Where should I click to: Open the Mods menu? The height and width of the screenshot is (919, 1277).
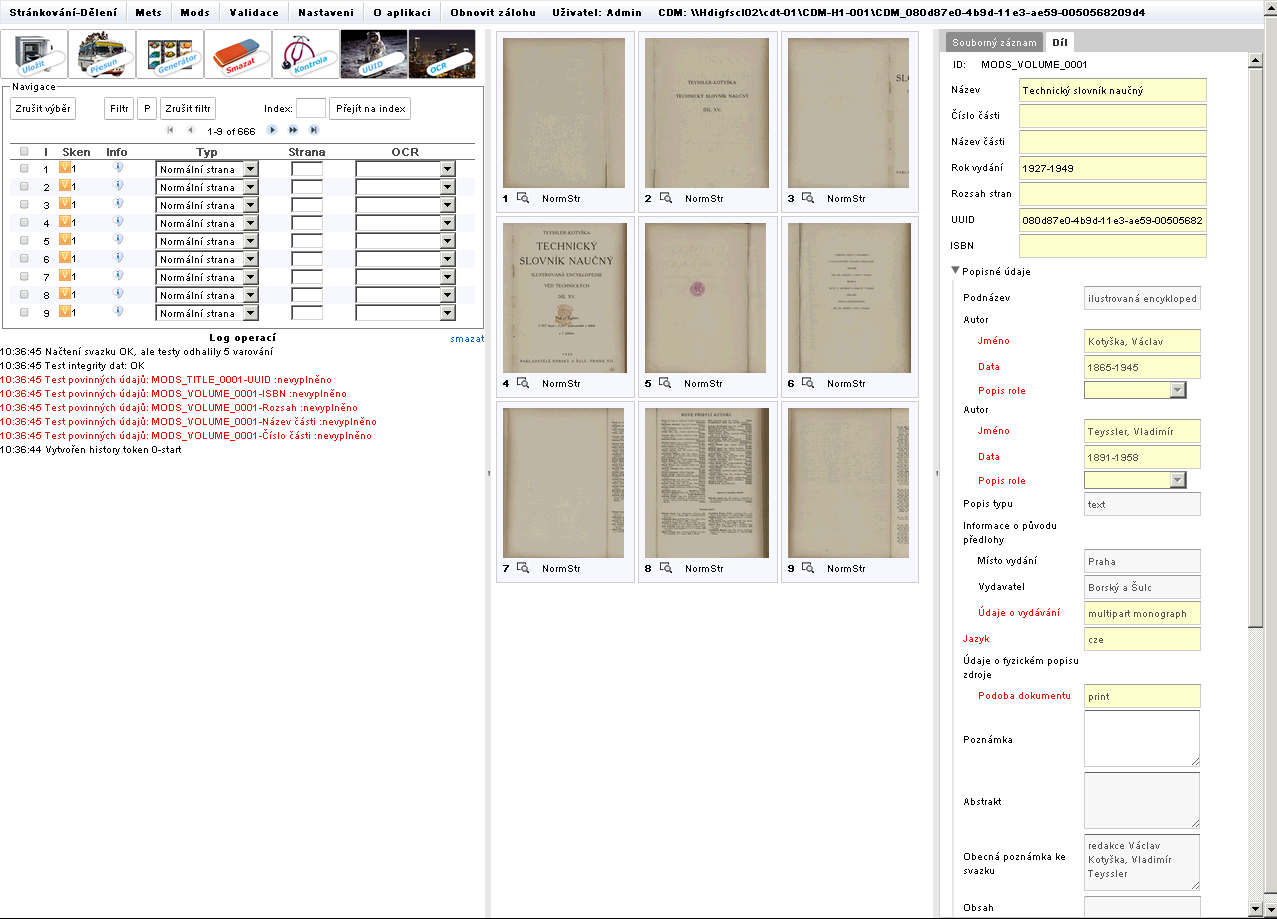click(x=194, y=13)
